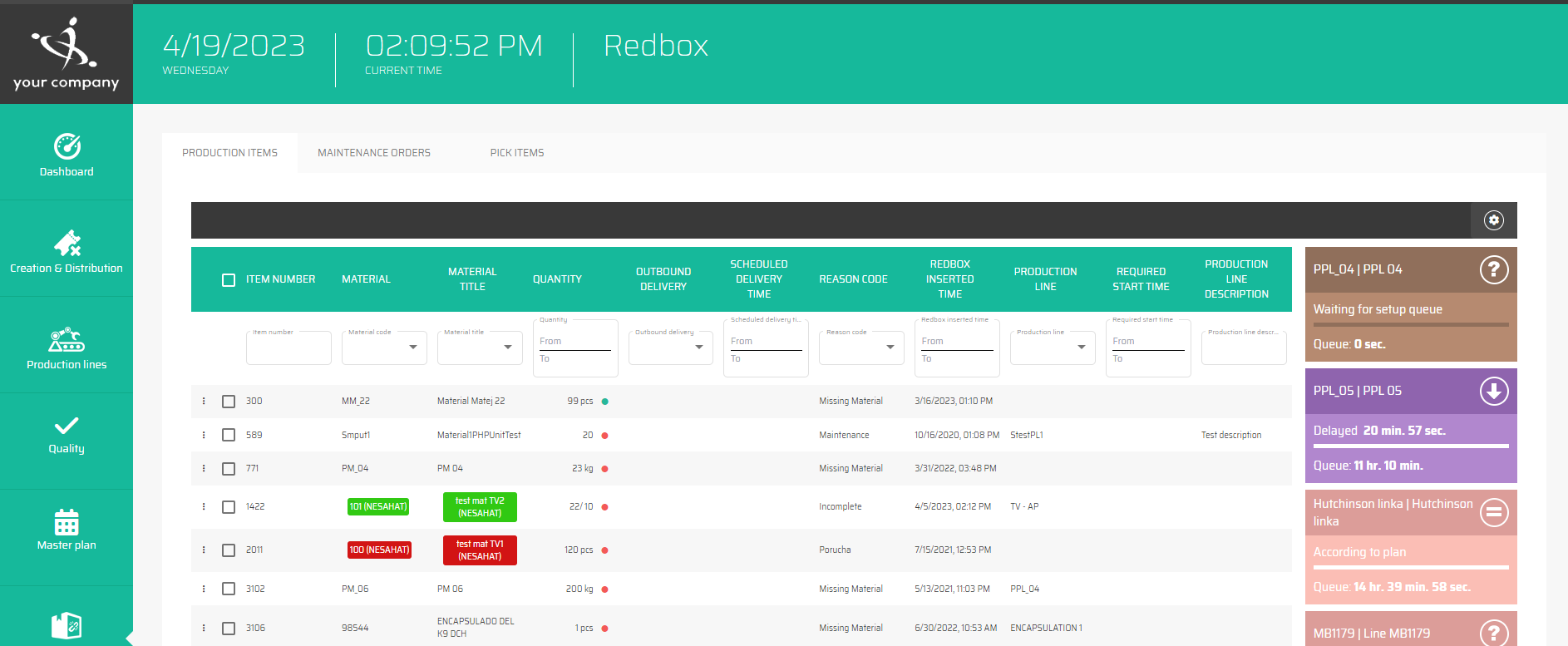Image resolution: width=1568 pixels, height=646 pixels.
Task: Open row menu dots for item 300
Action: [x=204, y=401]
